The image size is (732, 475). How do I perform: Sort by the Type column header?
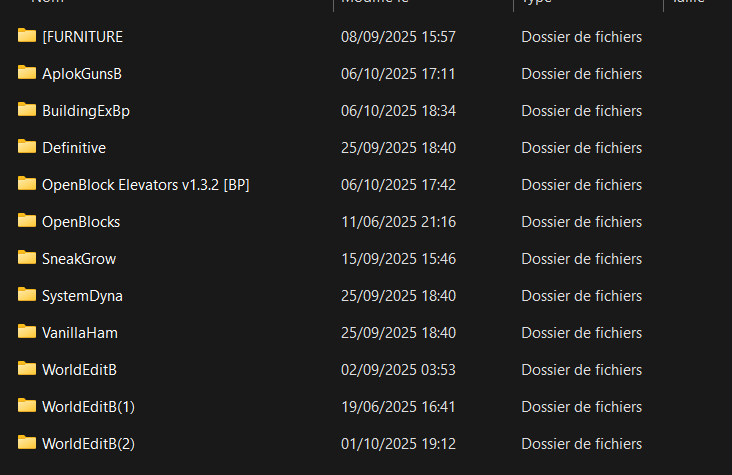point(536,2)
